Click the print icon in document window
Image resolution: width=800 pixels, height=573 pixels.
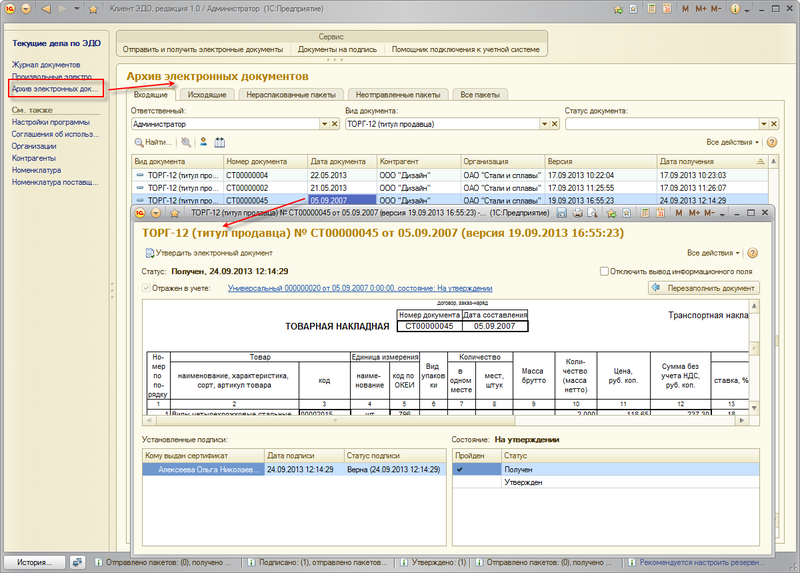577,214
